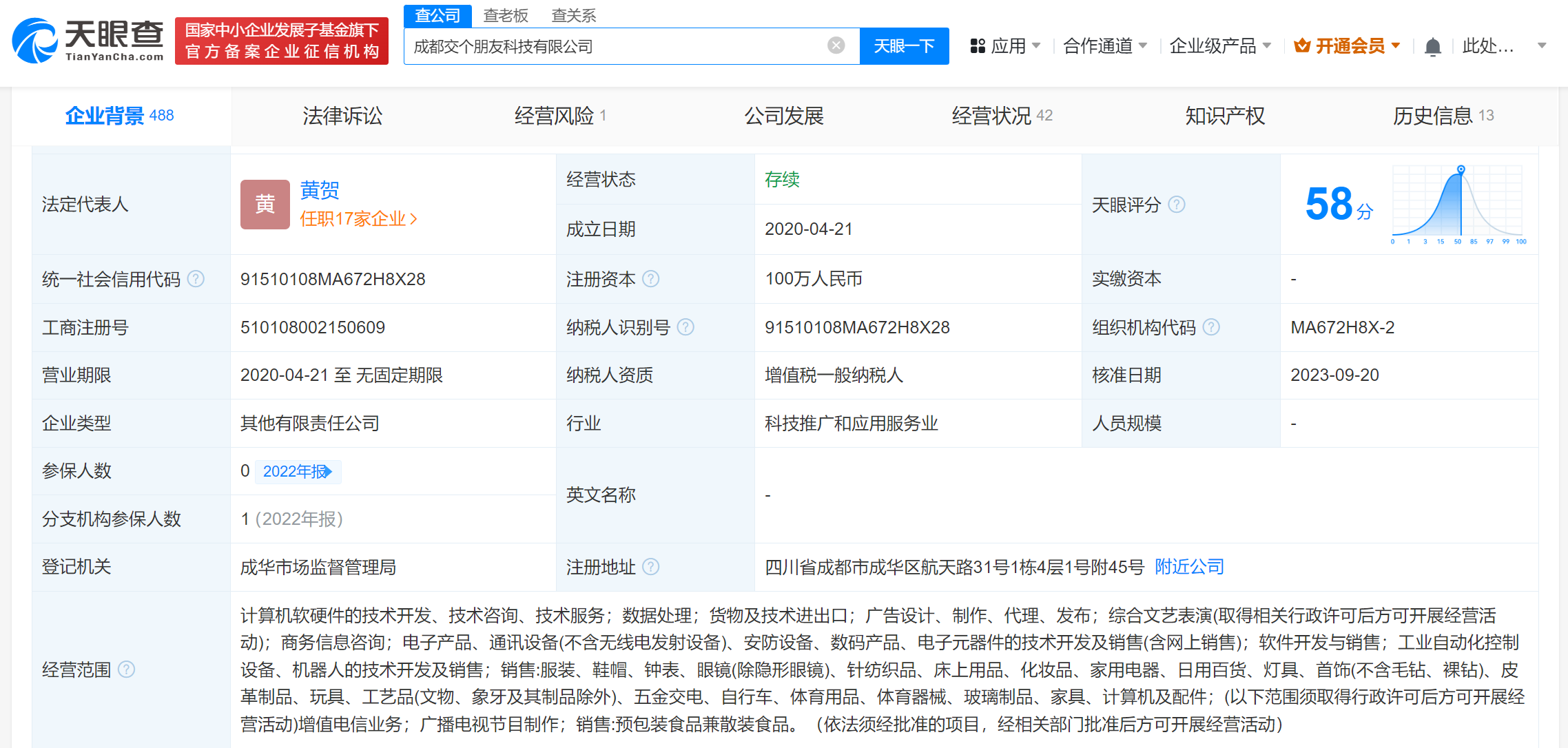Click the 其他有限责任公司 company type
Image resolution: width=1568 pixels, height=748 pixels.
coord(310,423)
